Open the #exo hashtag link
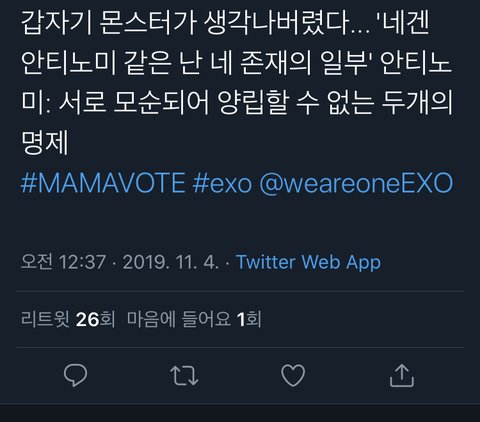This screenshot has height=422, width=480. click(x=222, y=183)
